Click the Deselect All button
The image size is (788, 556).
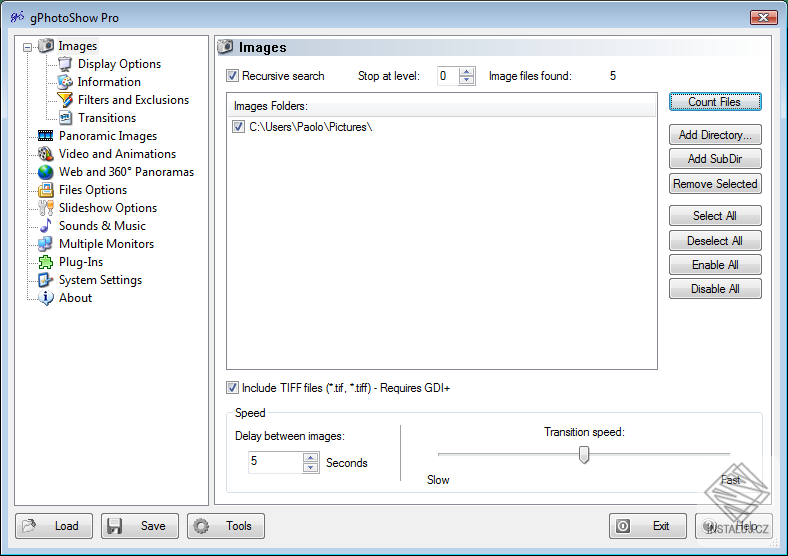tap(715, 240)
